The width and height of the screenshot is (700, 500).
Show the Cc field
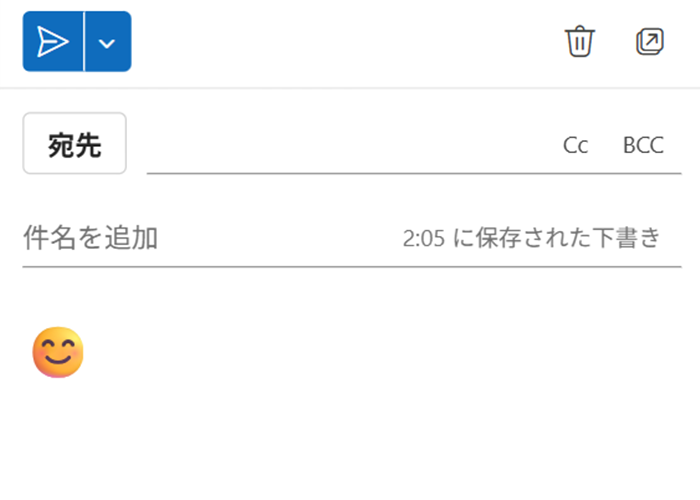[x=575, y=146]
